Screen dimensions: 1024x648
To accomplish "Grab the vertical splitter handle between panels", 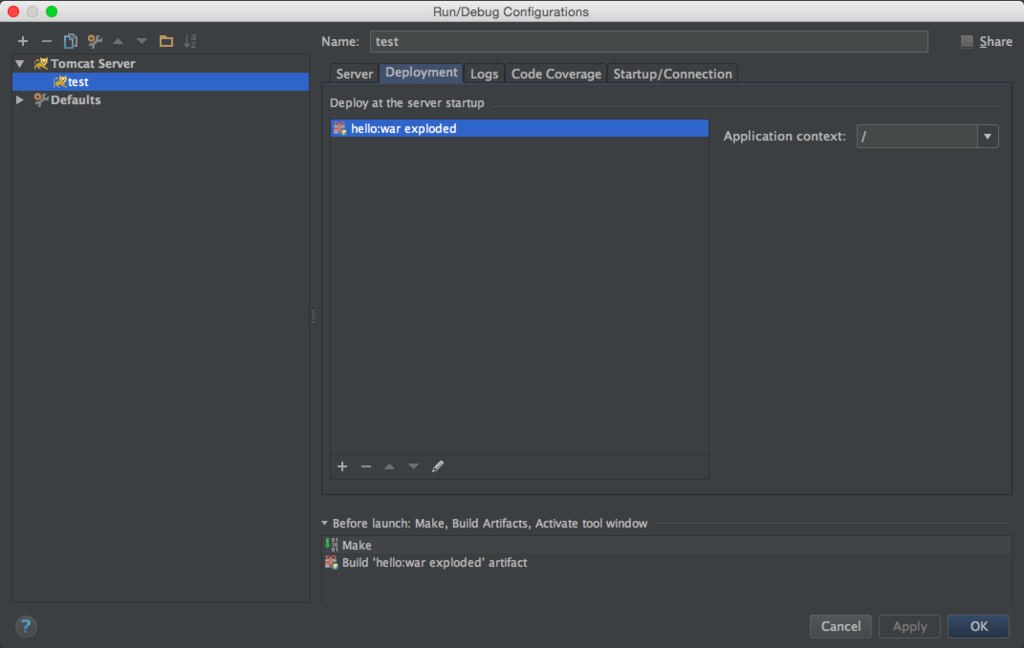I will (313, 317).
